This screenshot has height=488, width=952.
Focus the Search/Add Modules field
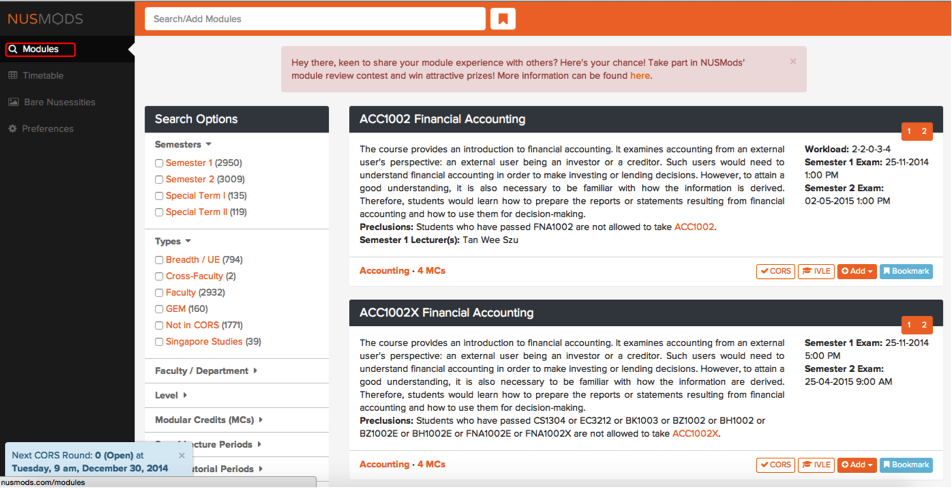click(315, 19)
